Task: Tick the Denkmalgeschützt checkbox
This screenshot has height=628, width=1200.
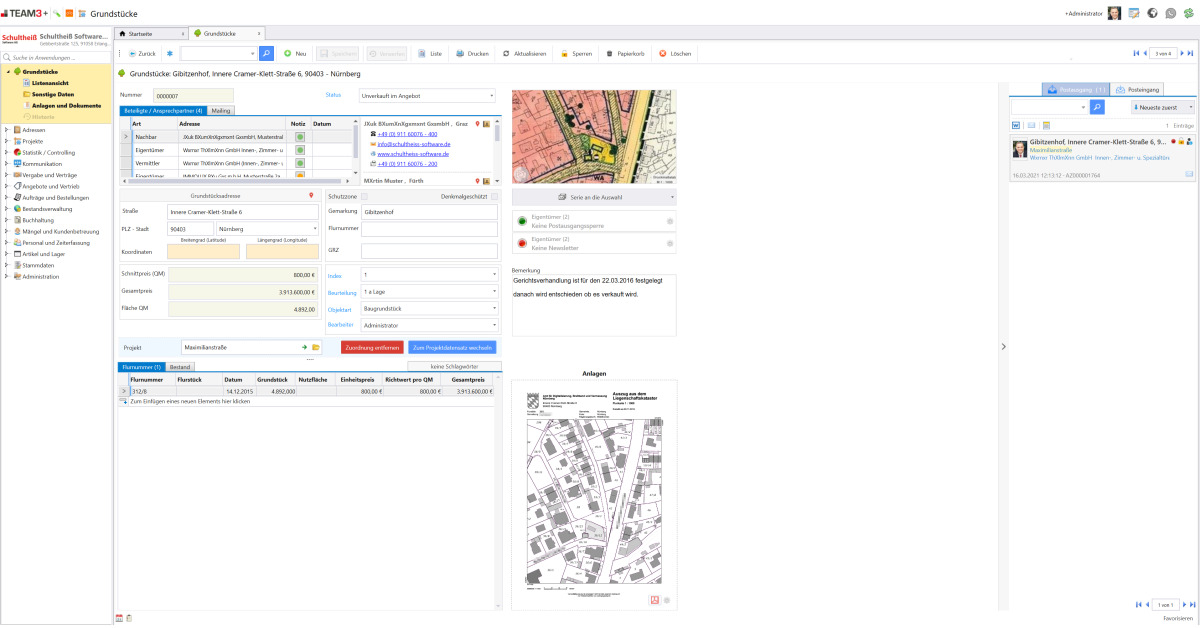Action: pos(494,196)
